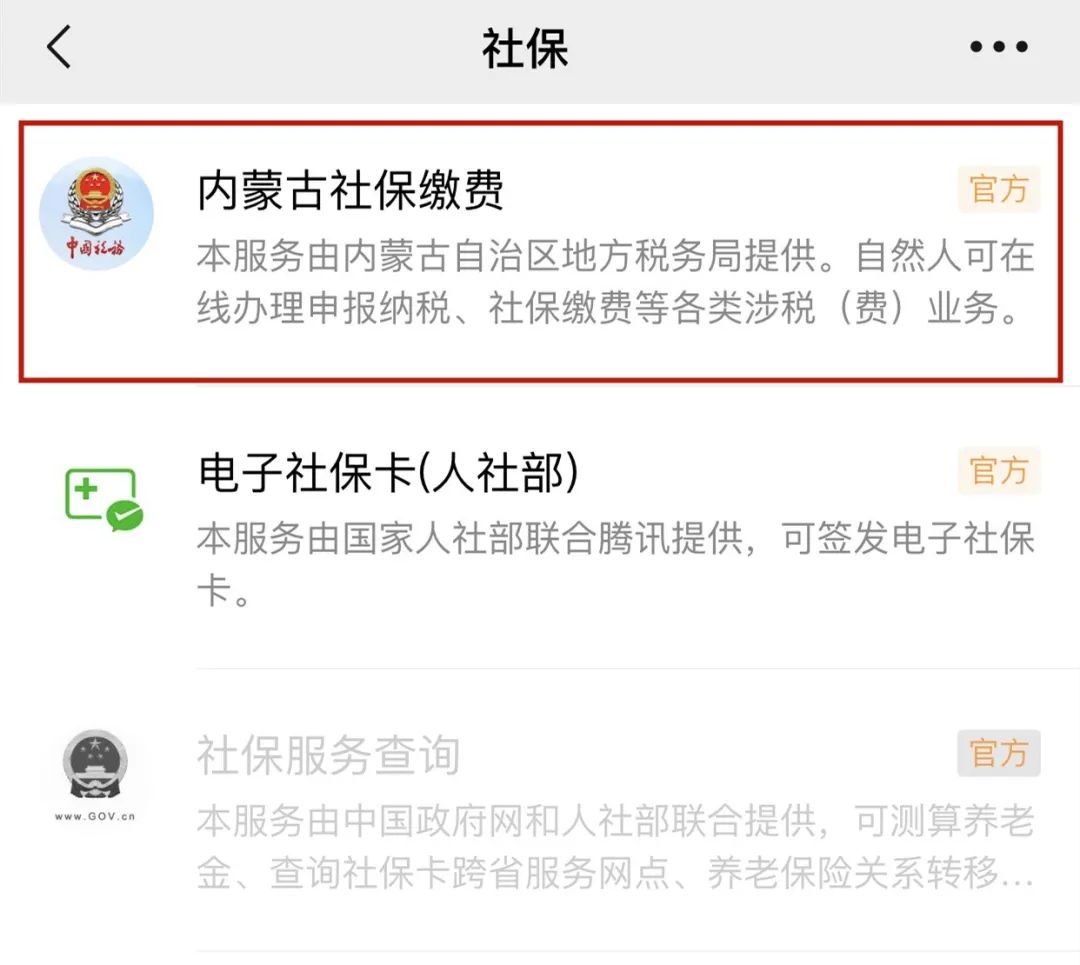1080x965 pixels.
Task: Click the trailing 卡。 text under 电子社保卡
Action: coord(223,591)
